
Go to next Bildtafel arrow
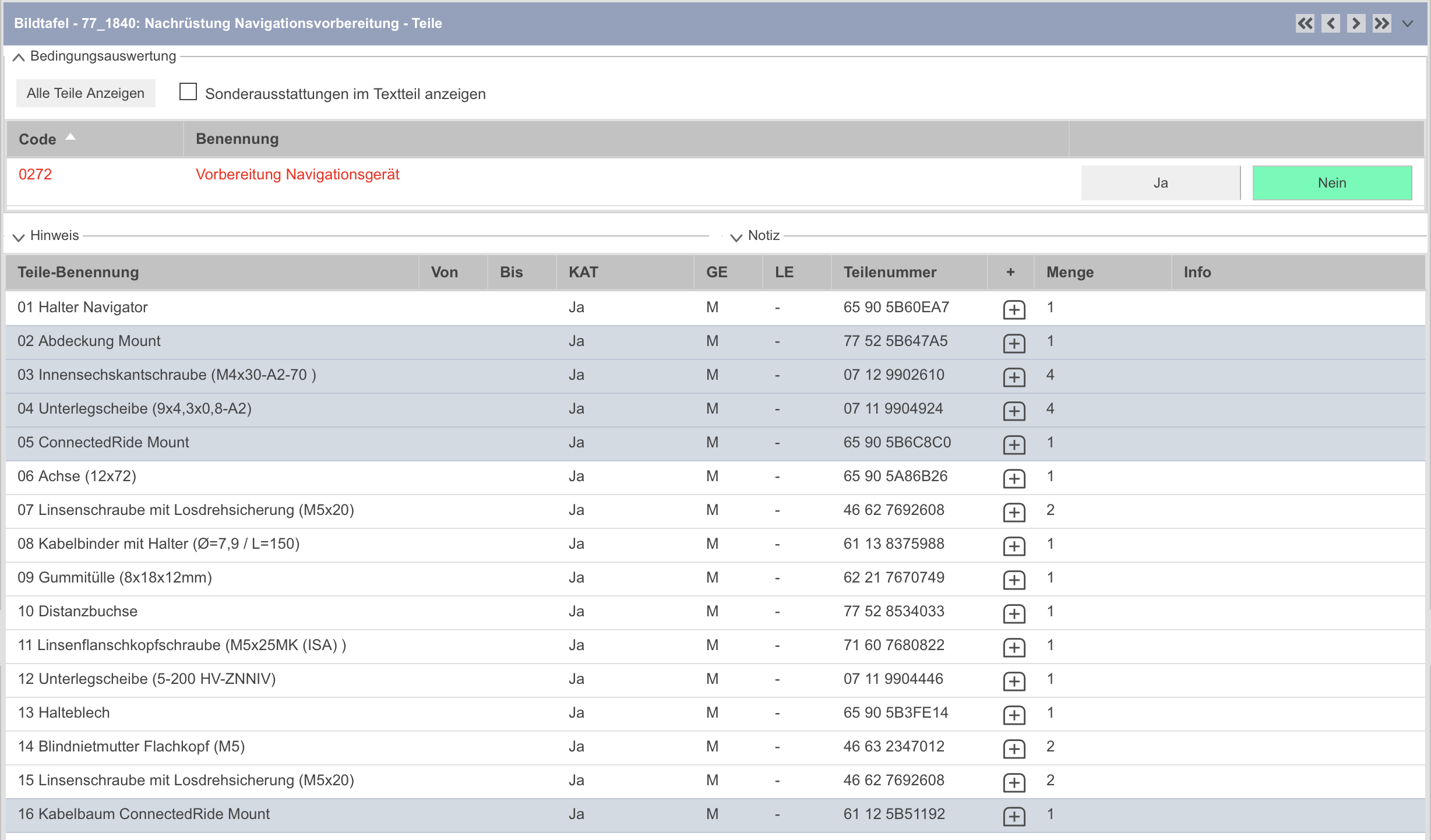coord(1356,23)
